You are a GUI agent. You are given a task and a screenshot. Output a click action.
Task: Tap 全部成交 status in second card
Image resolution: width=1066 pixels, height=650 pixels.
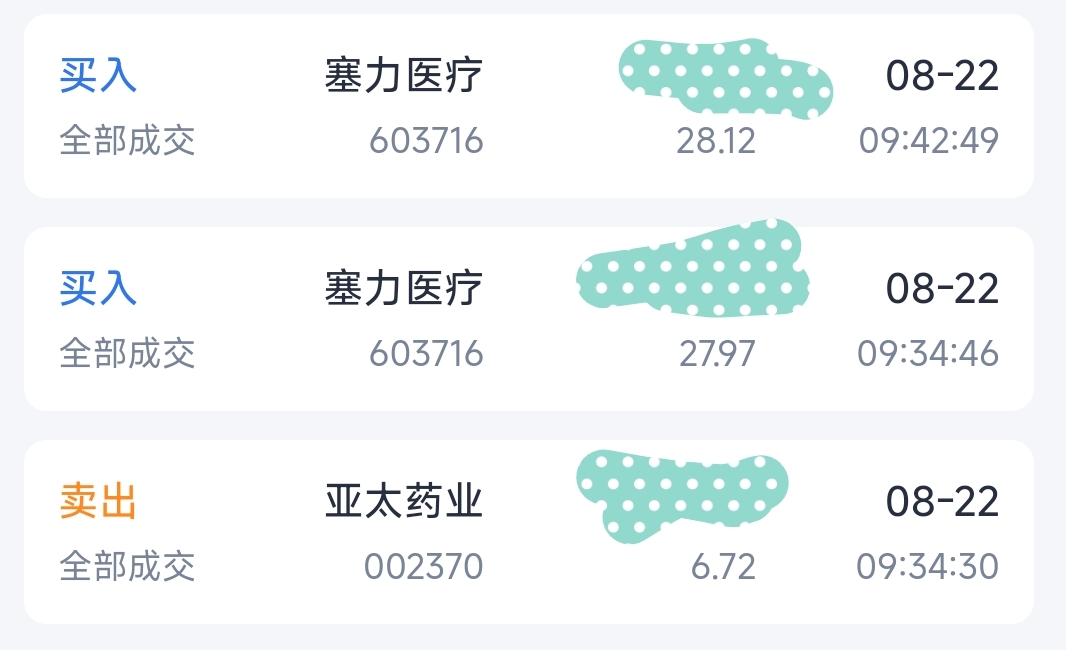pyautogui.click(x=127, y=354)
